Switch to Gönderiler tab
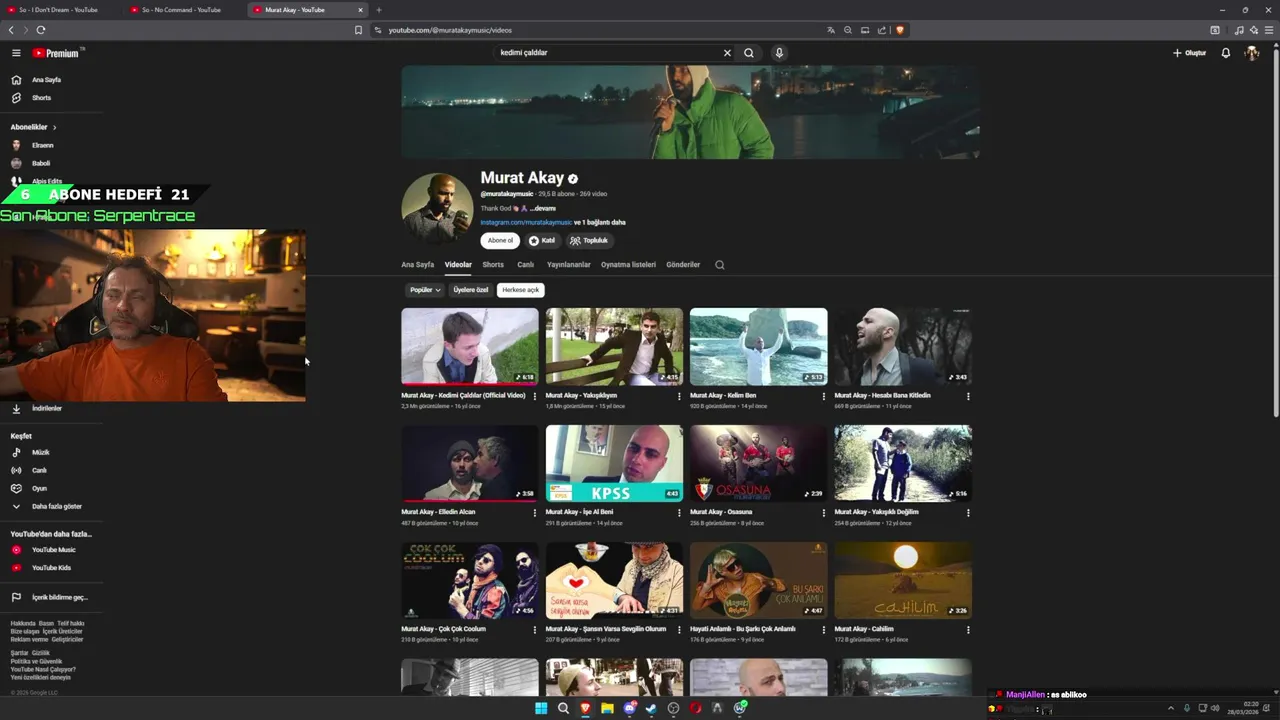 683,265
